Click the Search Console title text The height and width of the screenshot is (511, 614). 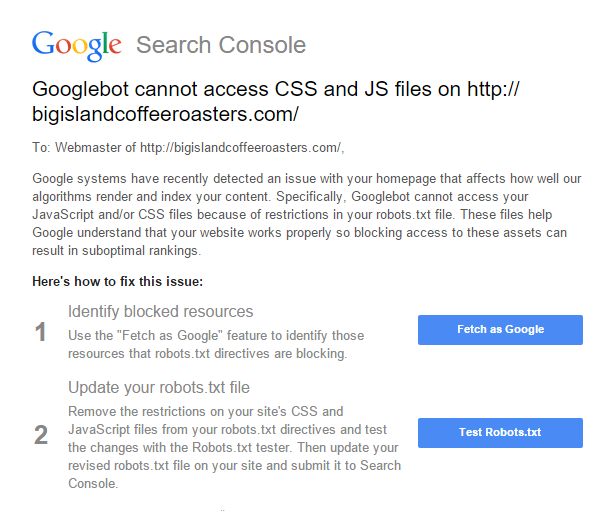221,45
